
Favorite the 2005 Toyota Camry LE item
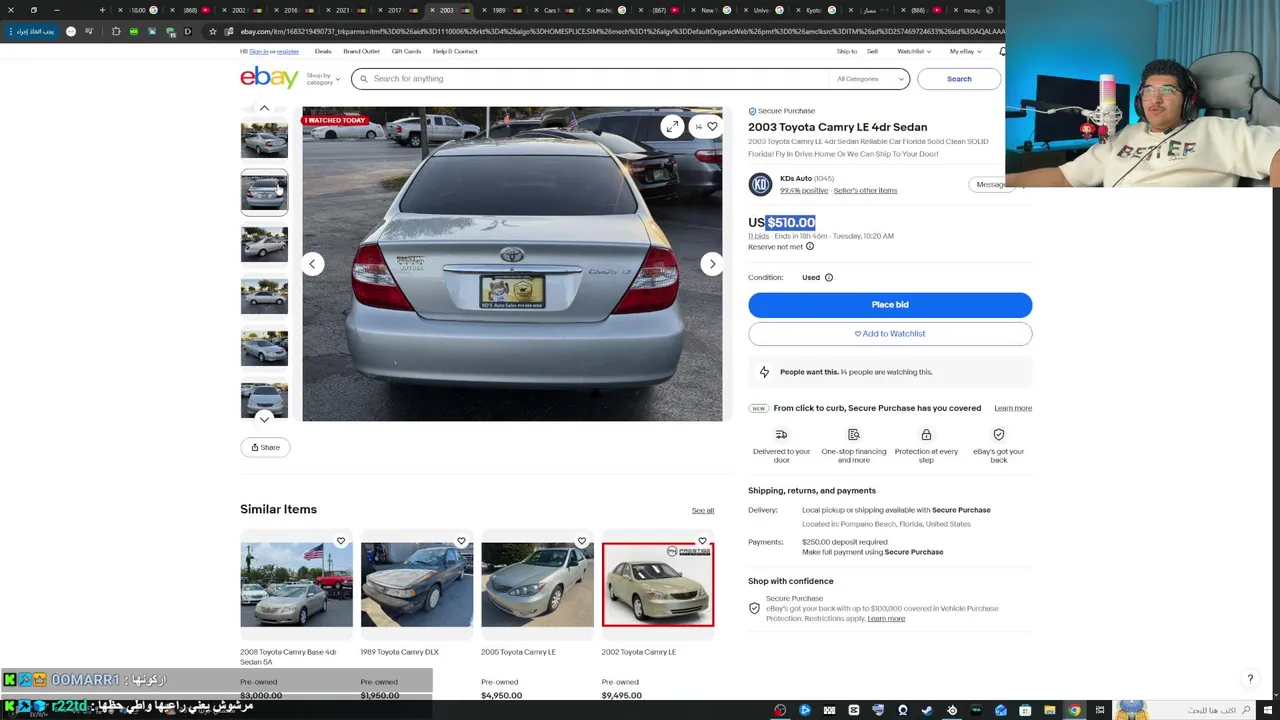(x=582, y=541)
